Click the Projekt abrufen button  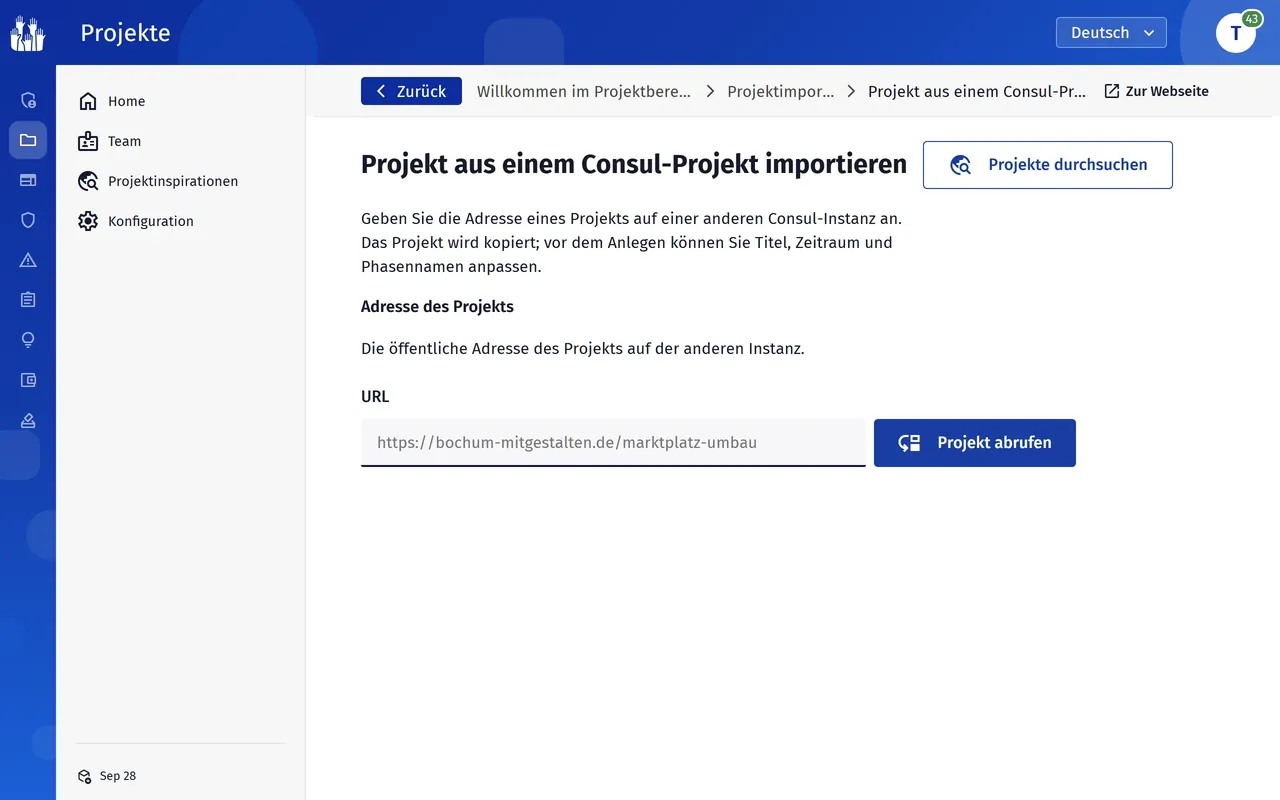click(x=975, y=443)
